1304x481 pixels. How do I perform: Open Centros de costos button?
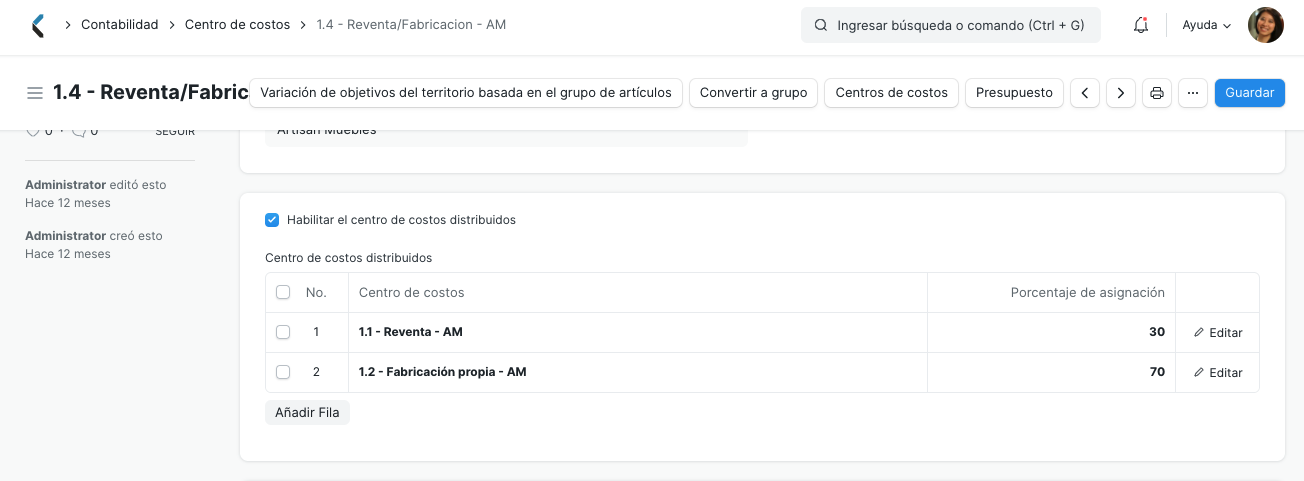click(891, 93)
